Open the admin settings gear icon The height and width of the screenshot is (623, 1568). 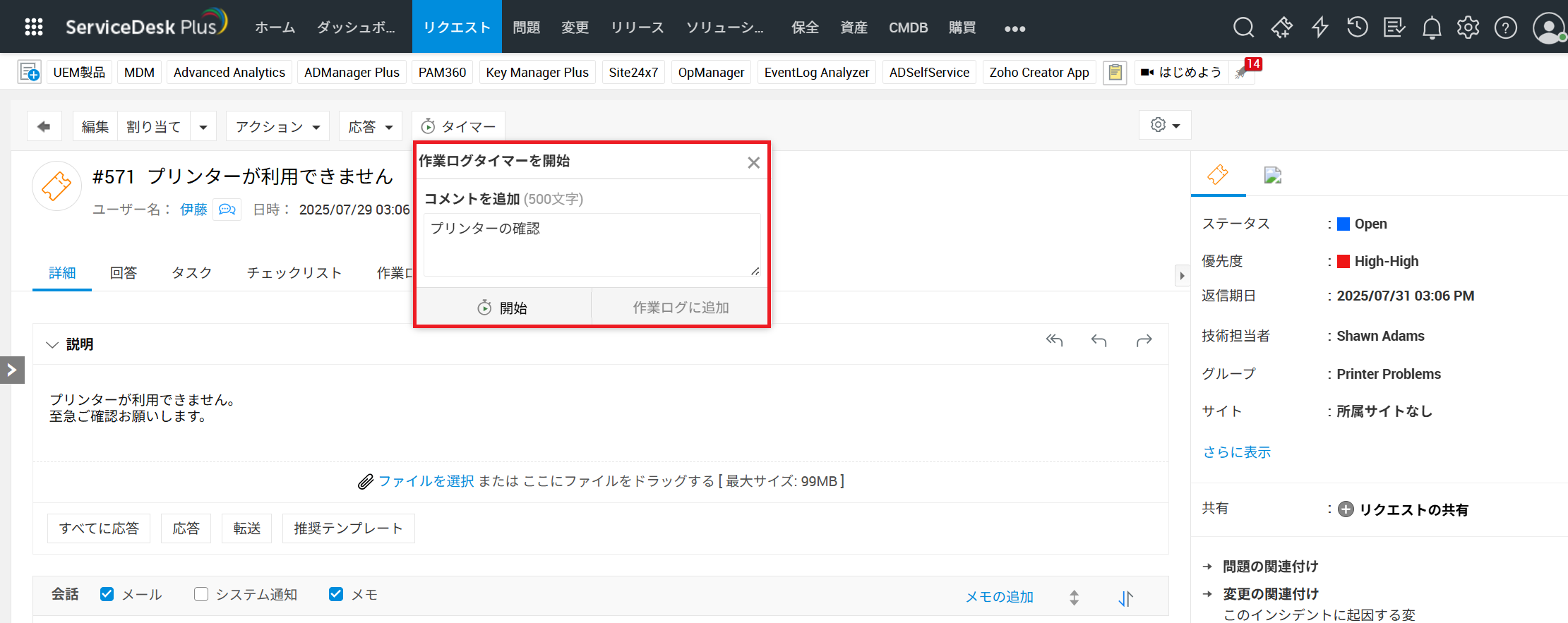point(1468,28)
